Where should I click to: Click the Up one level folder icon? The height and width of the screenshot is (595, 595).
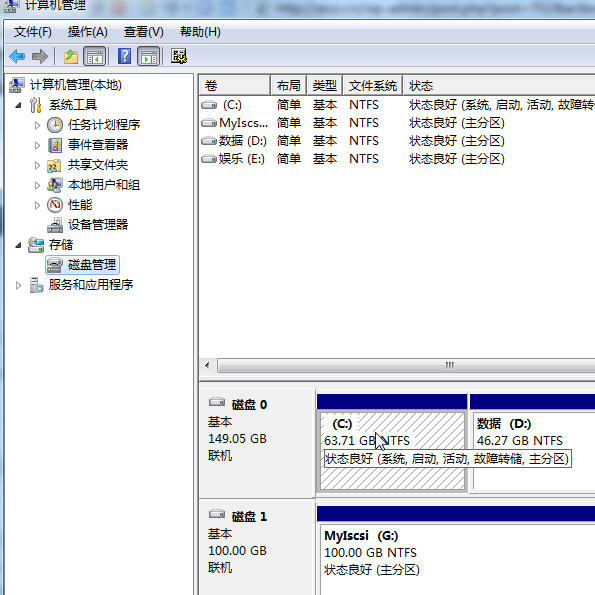(x=71, y=57)
